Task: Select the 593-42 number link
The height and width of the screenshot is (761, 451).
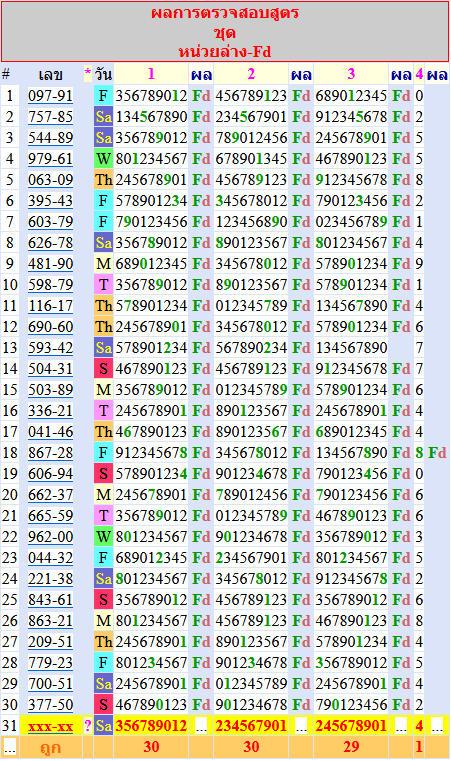Action: (50, 347)
